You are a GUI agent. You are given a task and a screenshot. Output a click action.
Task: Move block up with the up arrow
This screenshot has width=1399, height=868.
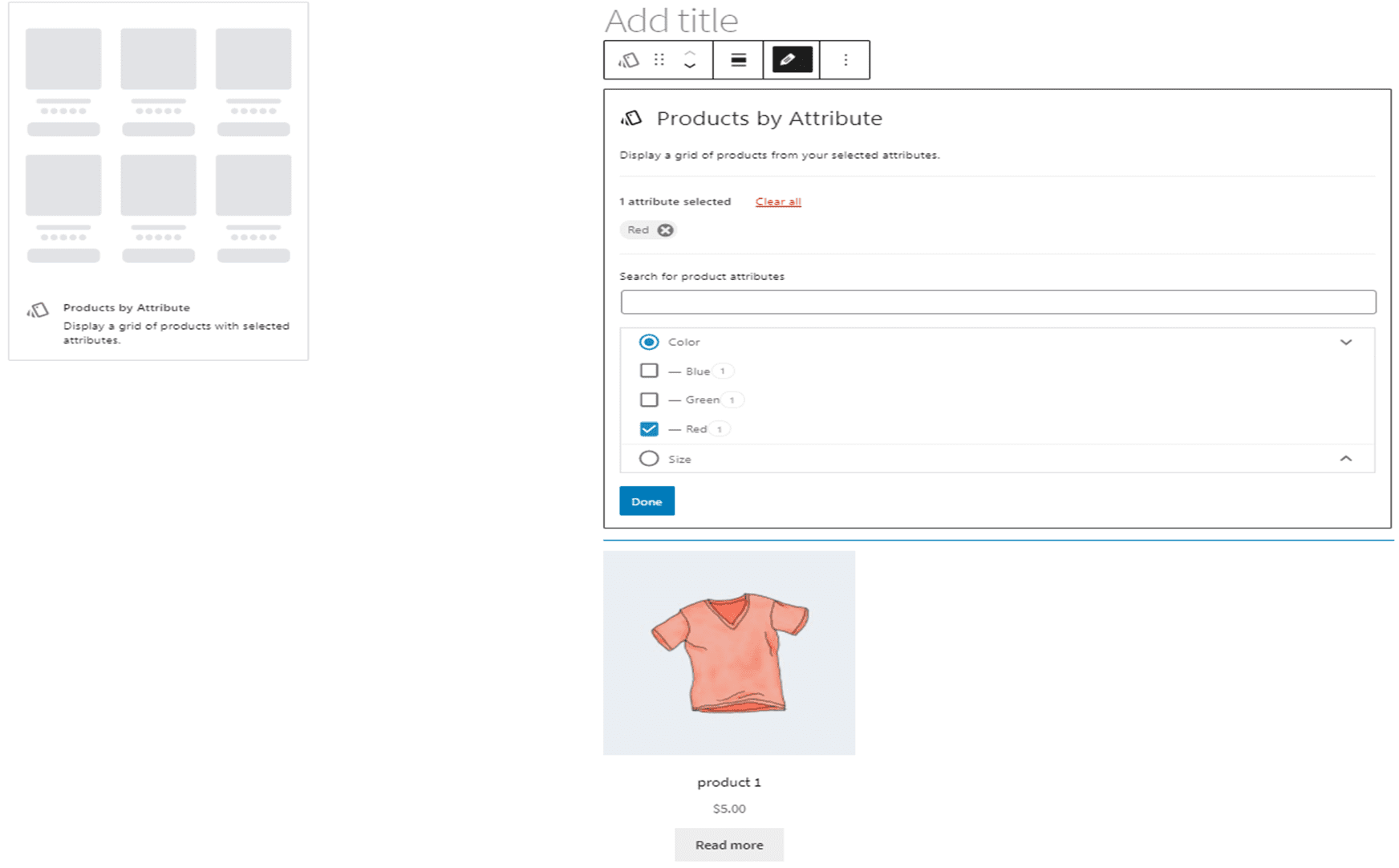tap(690, 53)
